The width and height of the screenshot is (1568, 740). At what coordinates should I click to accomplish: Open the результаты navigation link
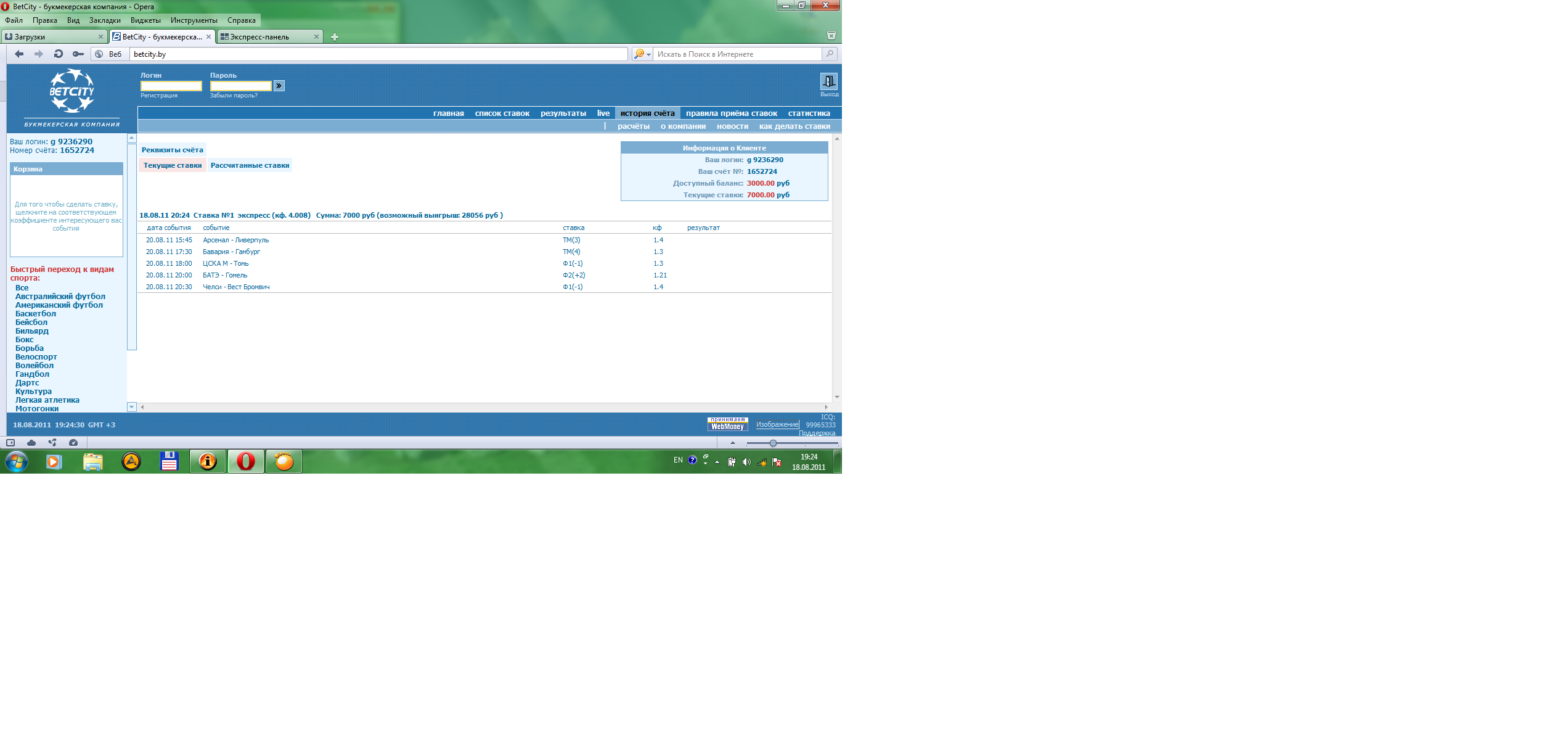(x=563, y=113)
